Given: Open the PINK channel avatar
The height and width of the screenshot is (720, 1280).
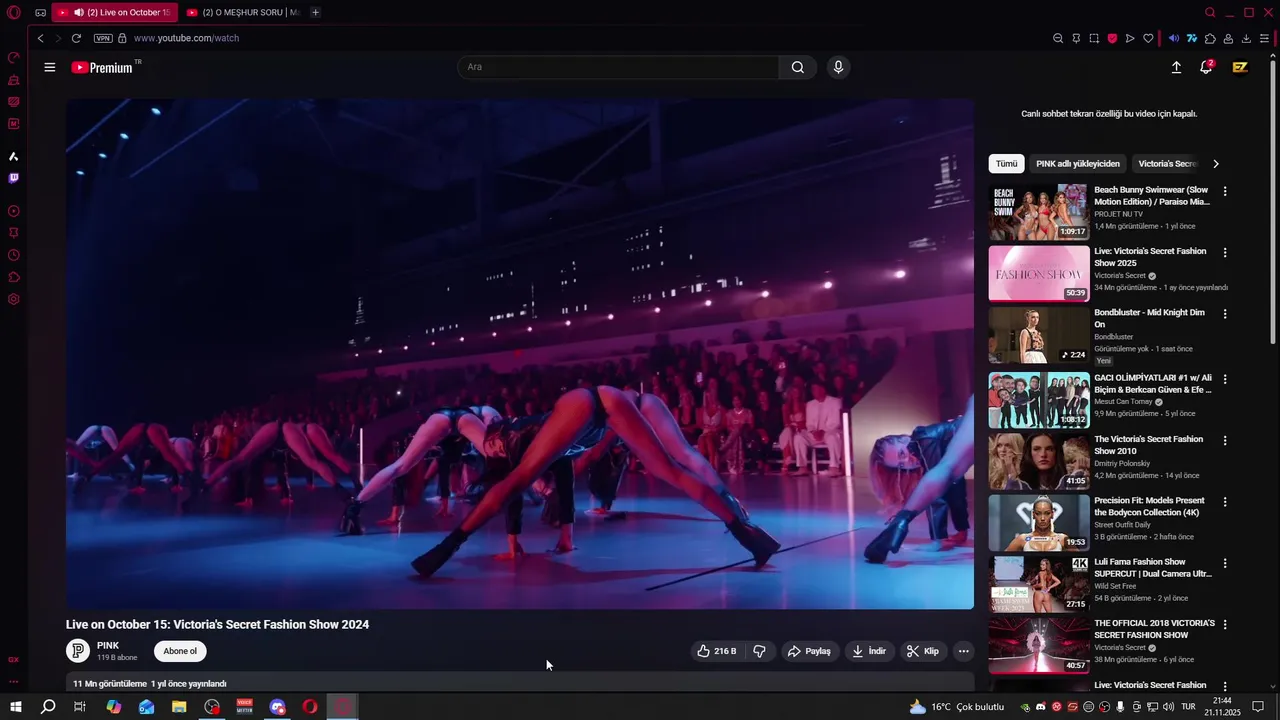Looking at the screenshot, I should click(x=78, y=651).
